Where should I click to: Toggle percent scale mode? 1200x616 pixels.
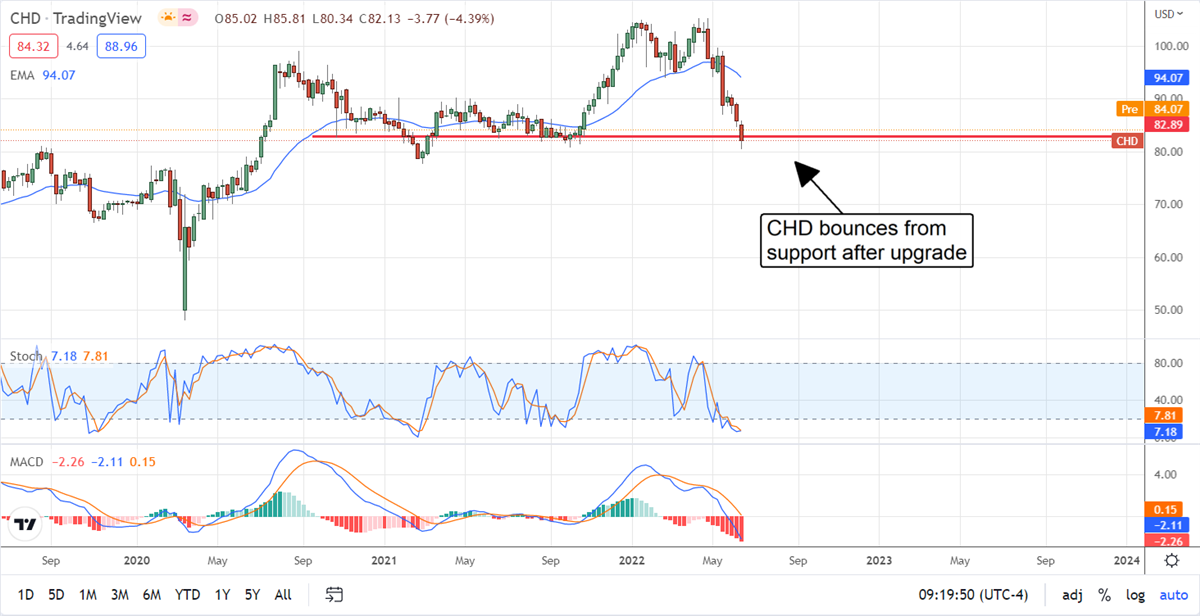coord(1104,595)
